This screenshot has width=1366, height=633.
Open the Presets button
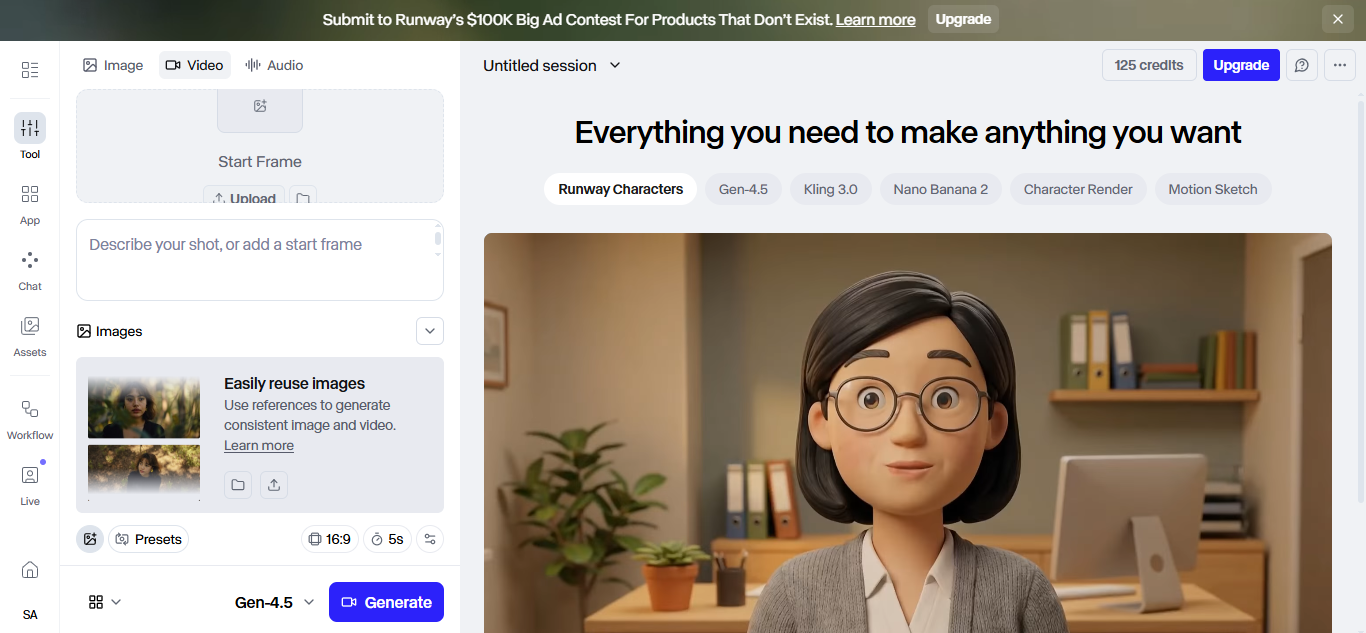(x=148, y=539)
